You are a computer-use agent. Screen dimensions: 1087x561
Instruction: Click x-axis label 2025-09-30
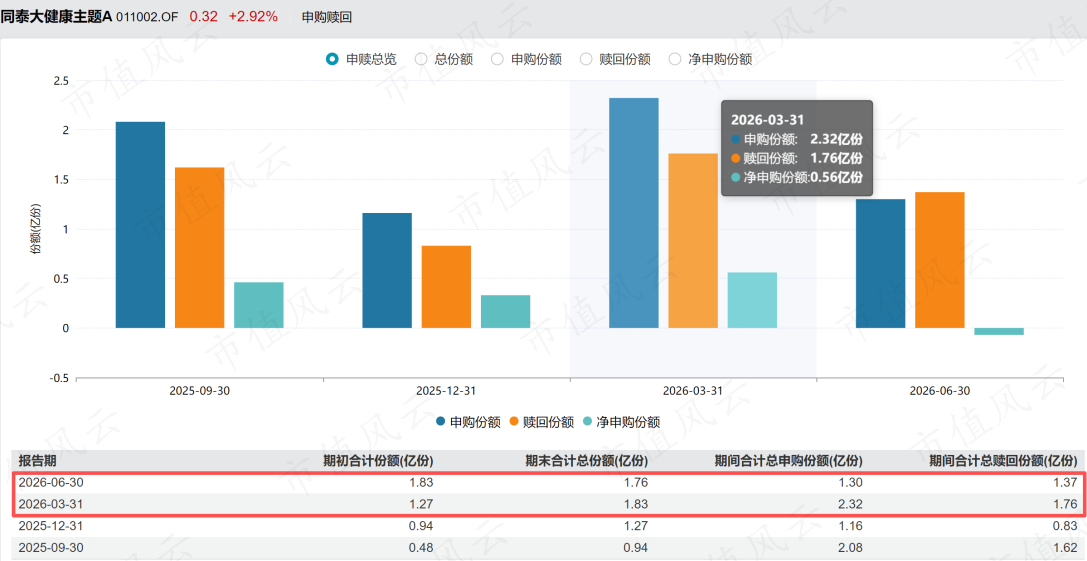pyautogui.click(x=200, y=390)
